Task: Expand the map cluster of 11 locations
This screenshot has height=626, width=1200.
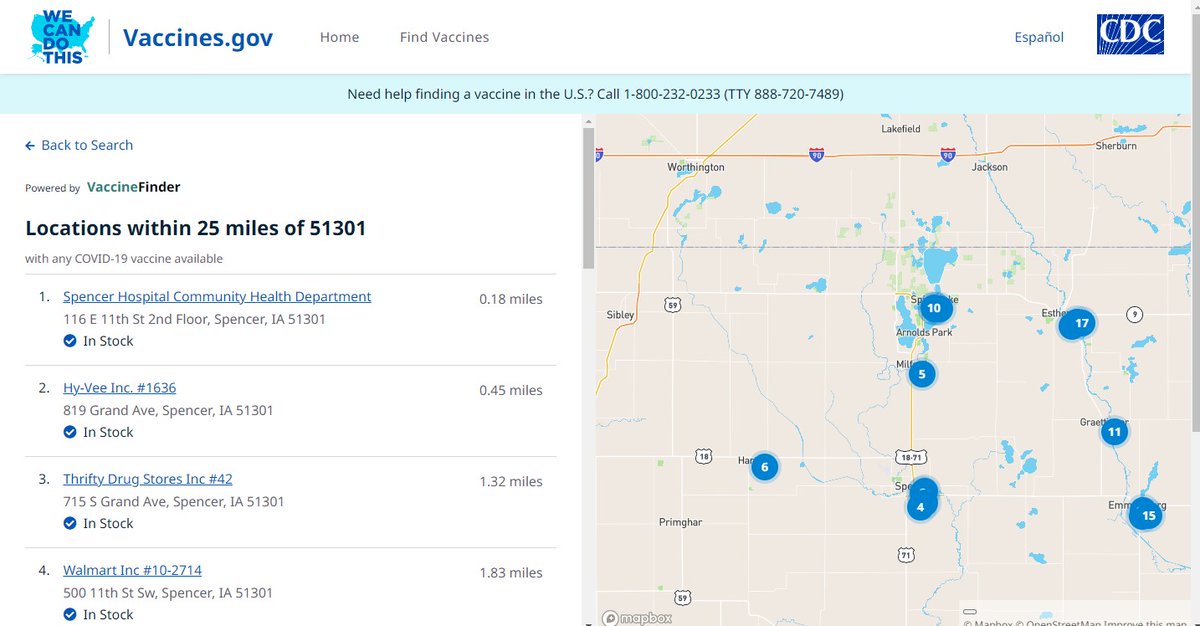Action: click(x=1114, y=432)
